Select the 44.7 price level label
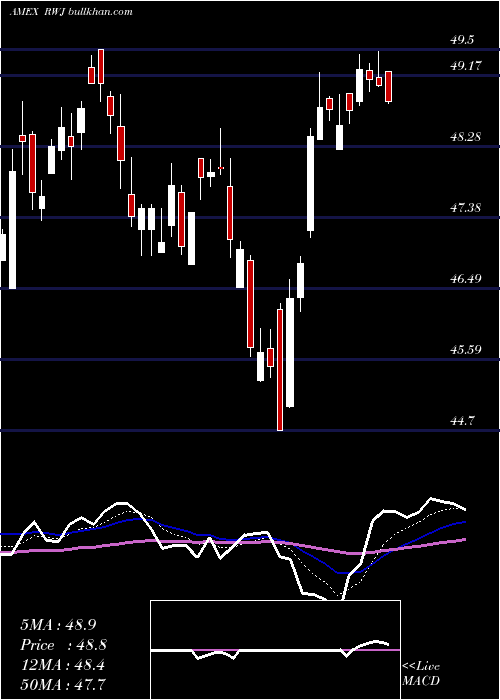The width and height of the screenshot is (500, 700). [x=462, y=421]
